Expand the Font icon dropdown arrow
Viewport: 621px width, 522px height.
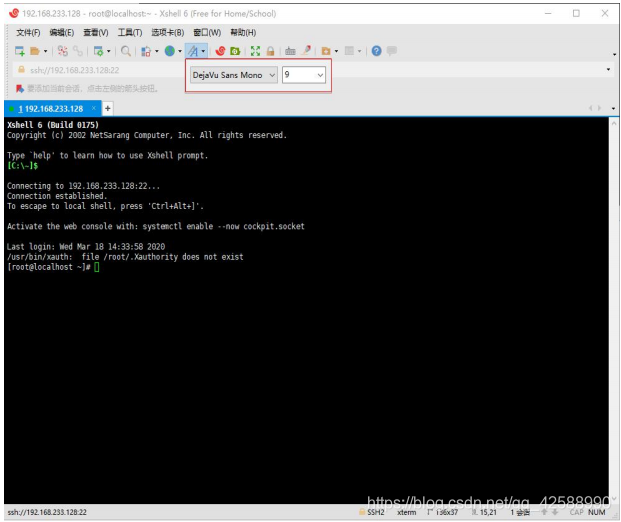203,51
